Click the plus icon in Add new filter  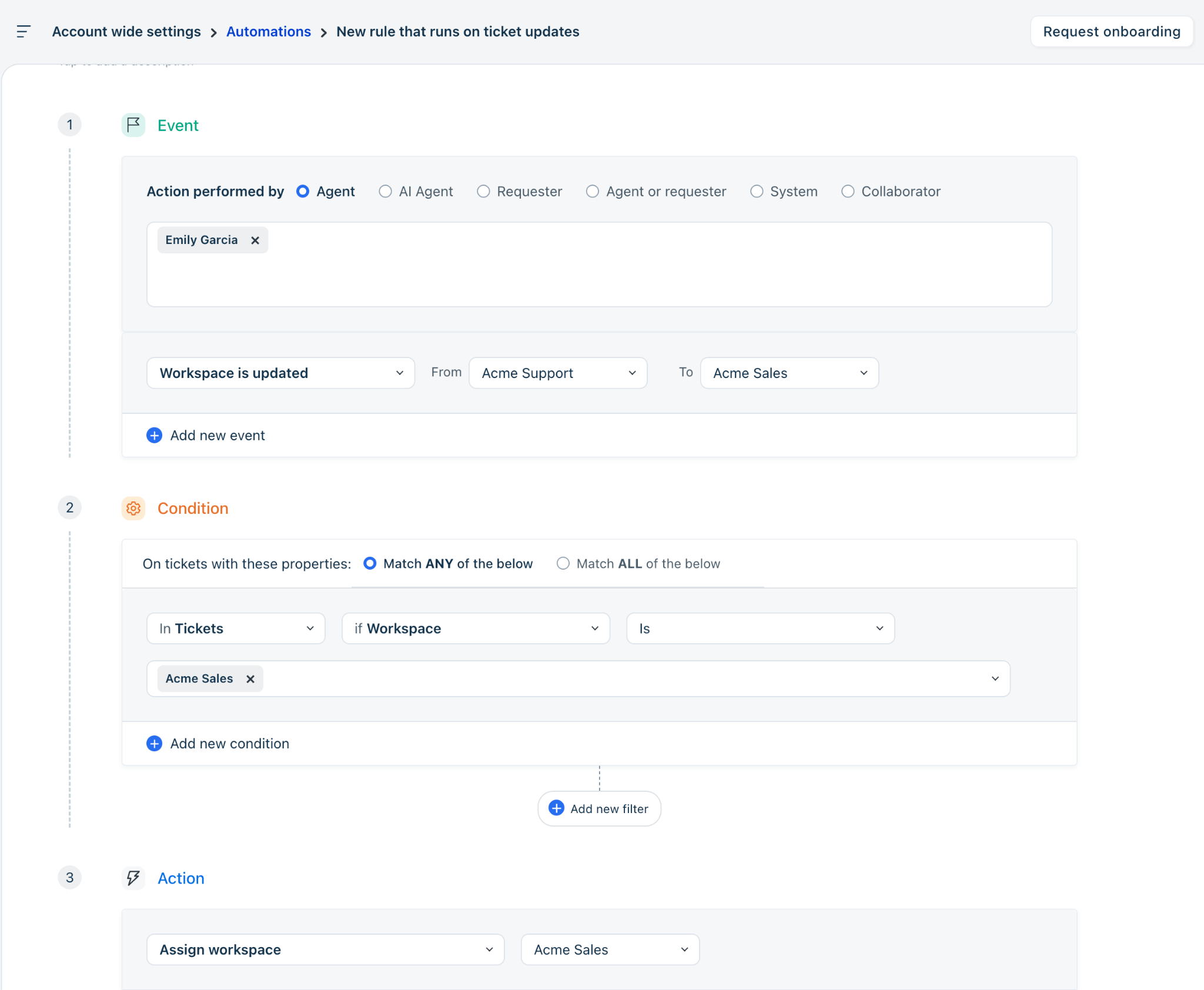pos(556,808)
